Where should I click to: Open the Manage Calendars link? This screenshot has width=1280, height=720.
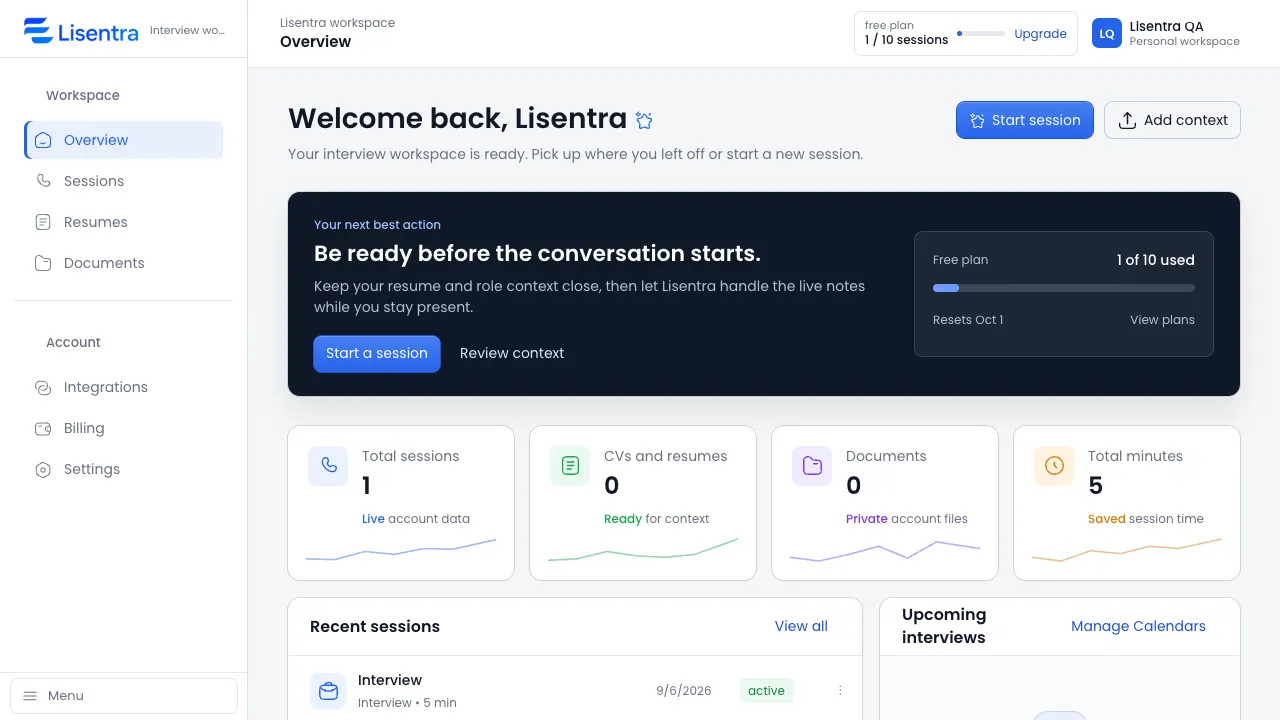coord(1138,626)
